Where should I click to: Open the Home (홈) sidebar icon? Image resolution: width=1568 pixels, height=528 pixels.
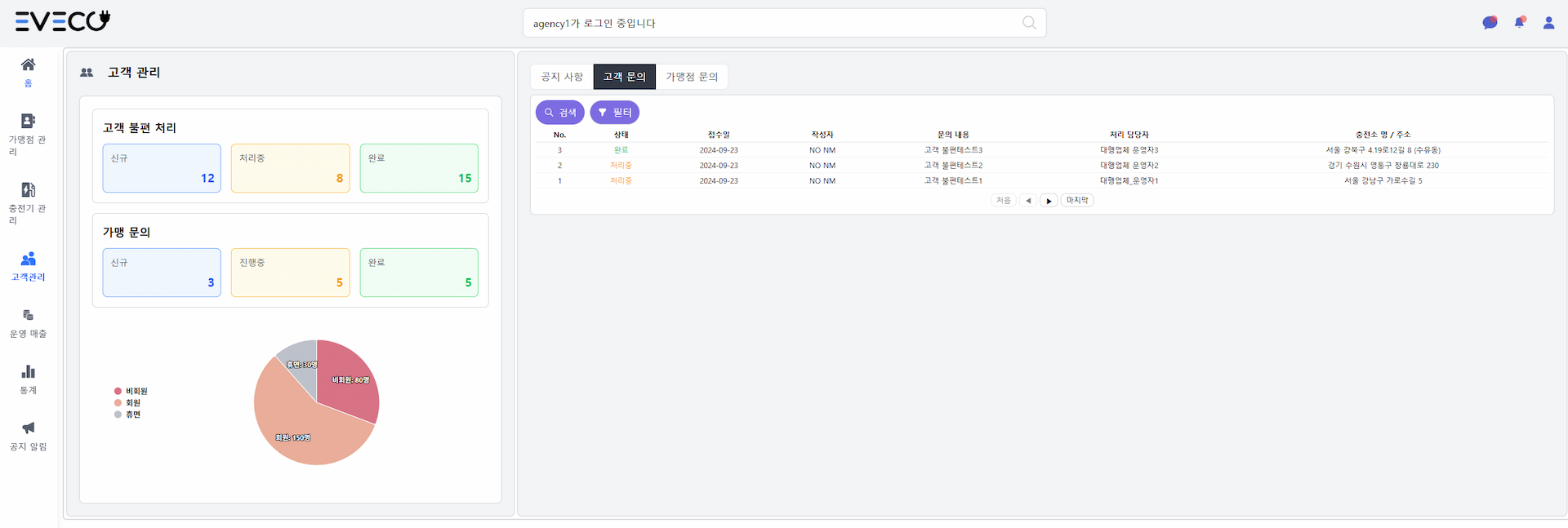point(28,64)
